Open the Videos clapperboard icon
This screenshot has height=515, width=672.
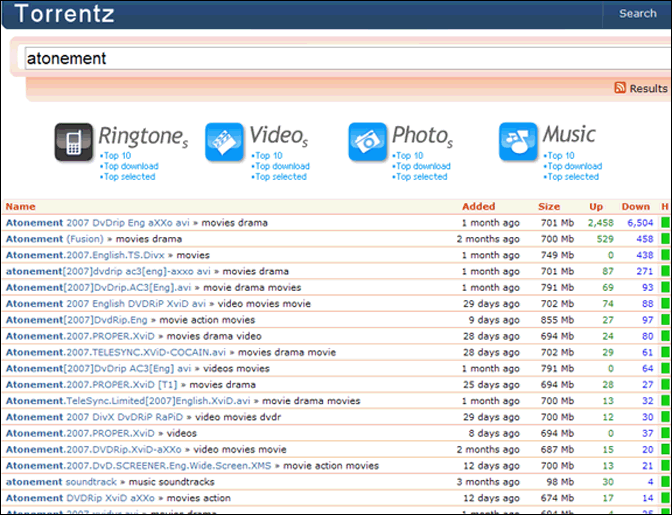pos(224,142)
